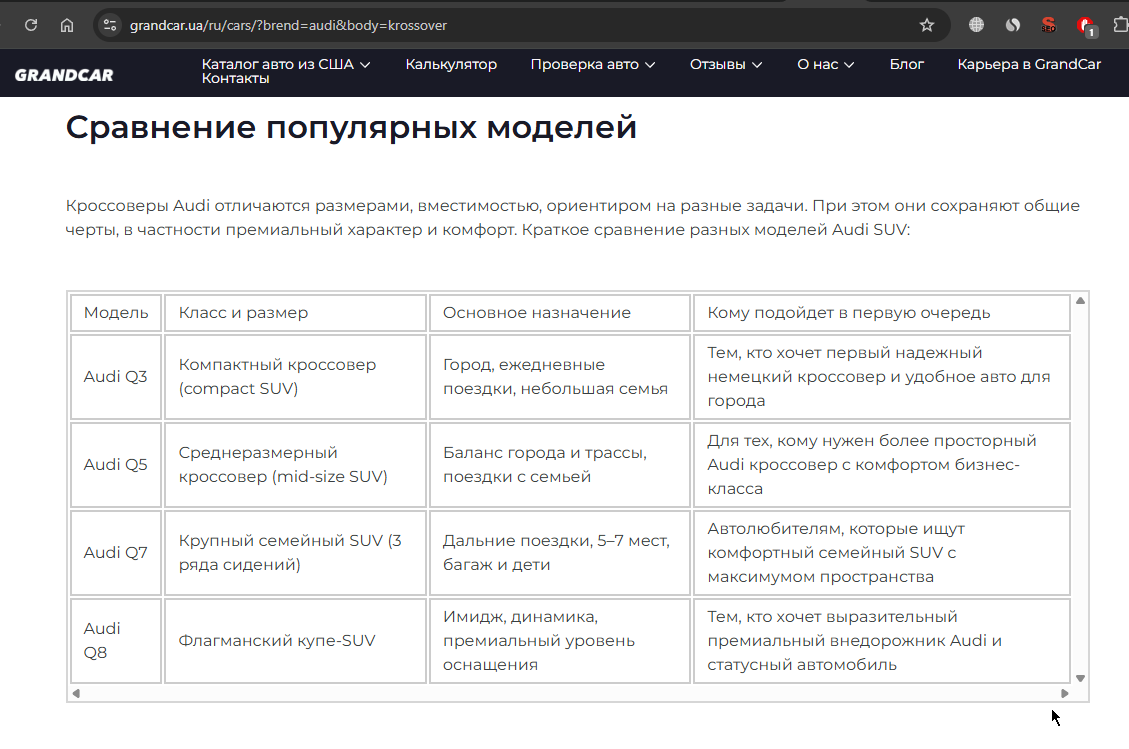The width and height of the screenshot is (1129, 749).
Task: Click the table scroll right arrow
Action: [x=1065, y=694]
